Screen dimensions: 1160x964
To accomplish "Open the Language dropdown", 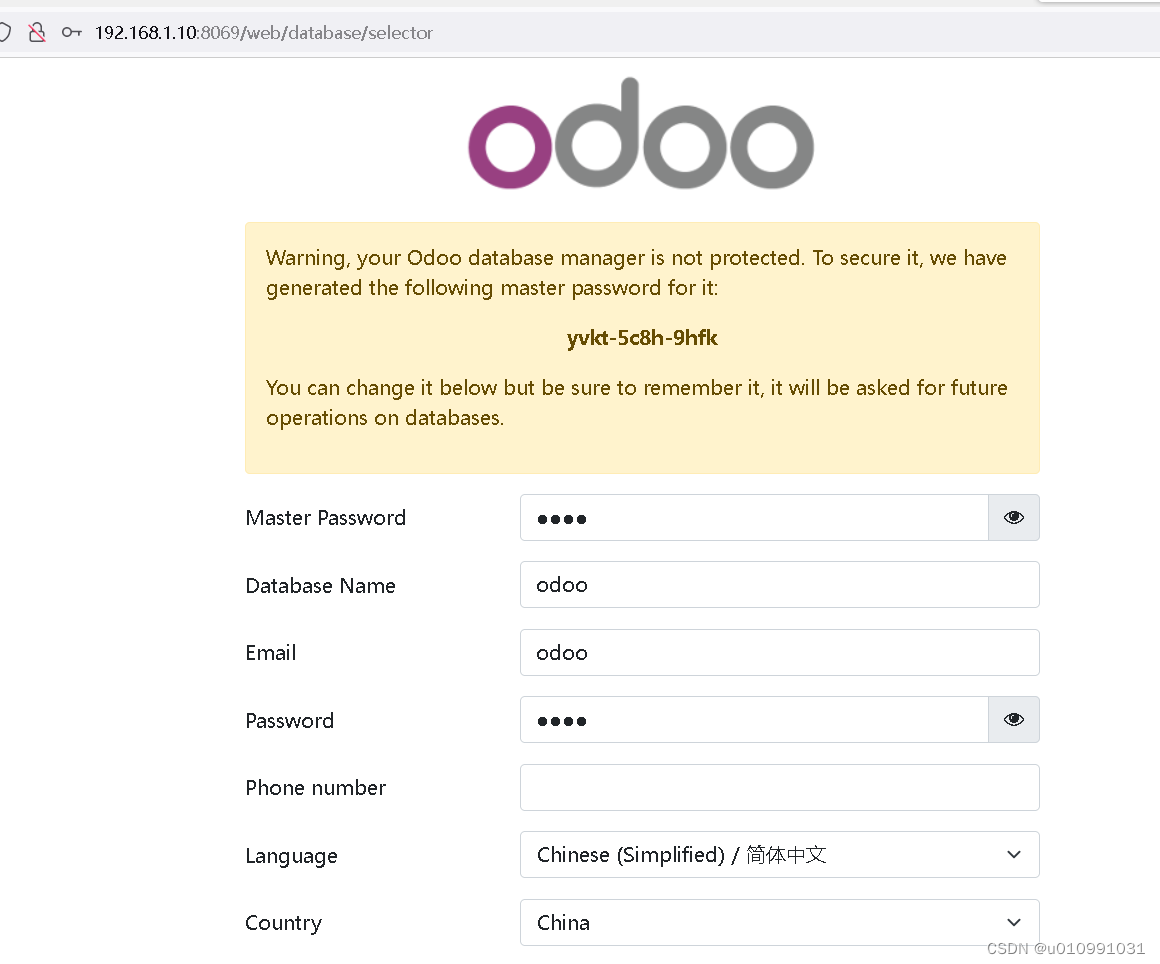I will point(779,855).
